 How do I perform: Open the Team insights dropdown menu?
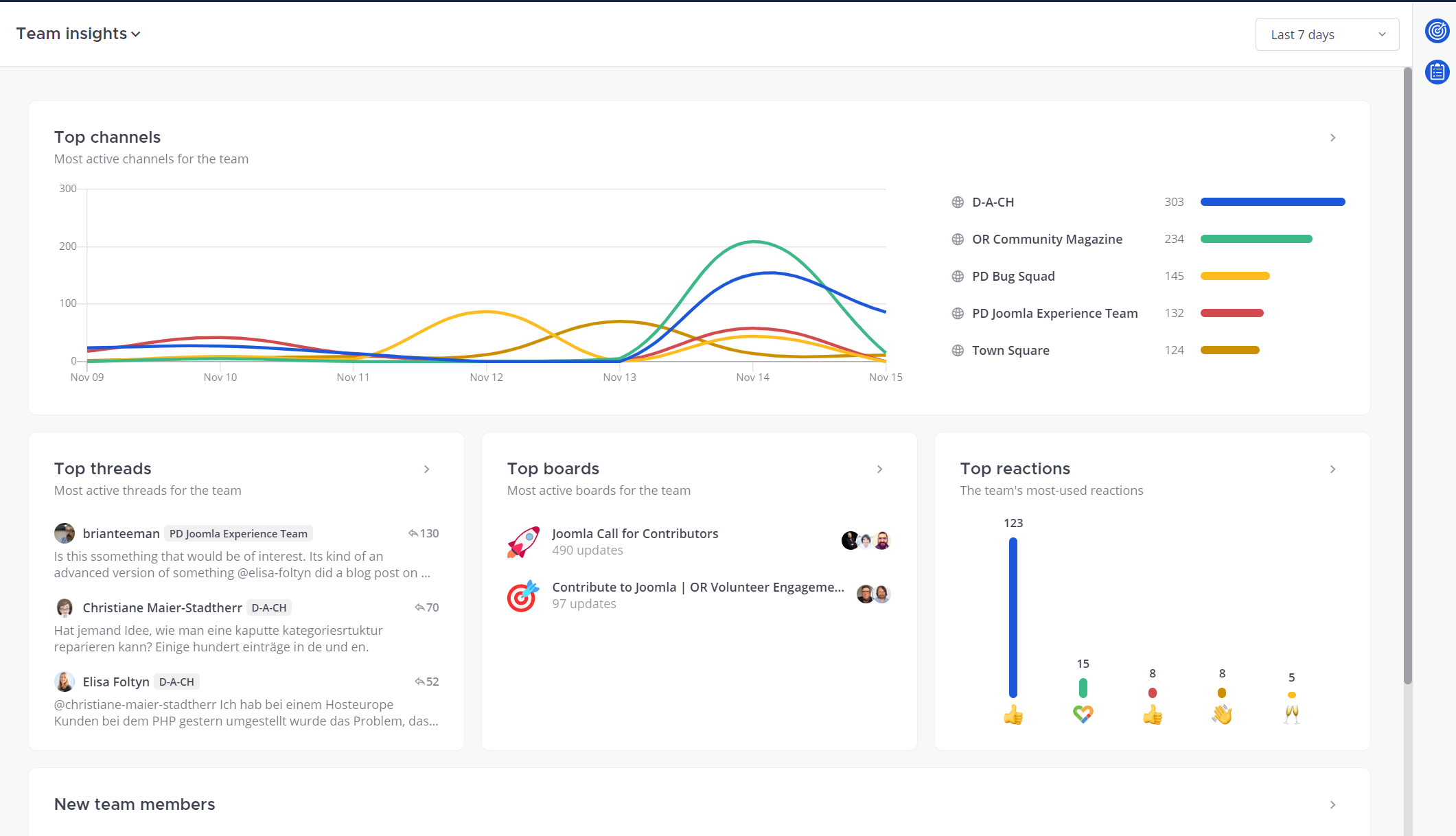click(78, 34)
